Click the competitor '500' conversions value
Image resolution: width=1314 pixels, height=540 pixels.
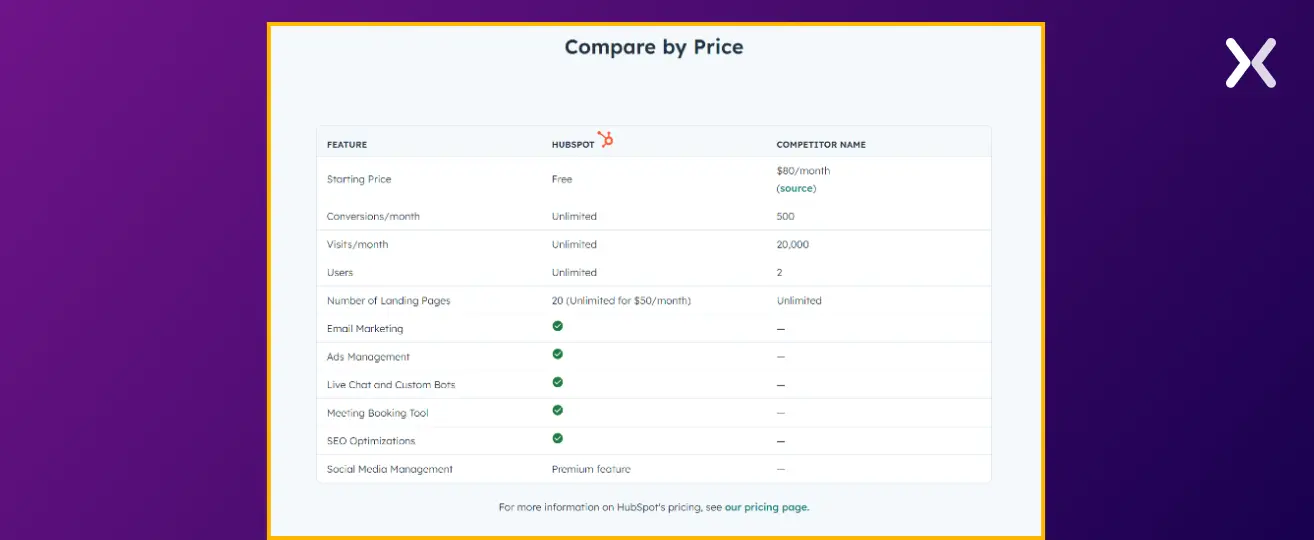tap(785, 216)
